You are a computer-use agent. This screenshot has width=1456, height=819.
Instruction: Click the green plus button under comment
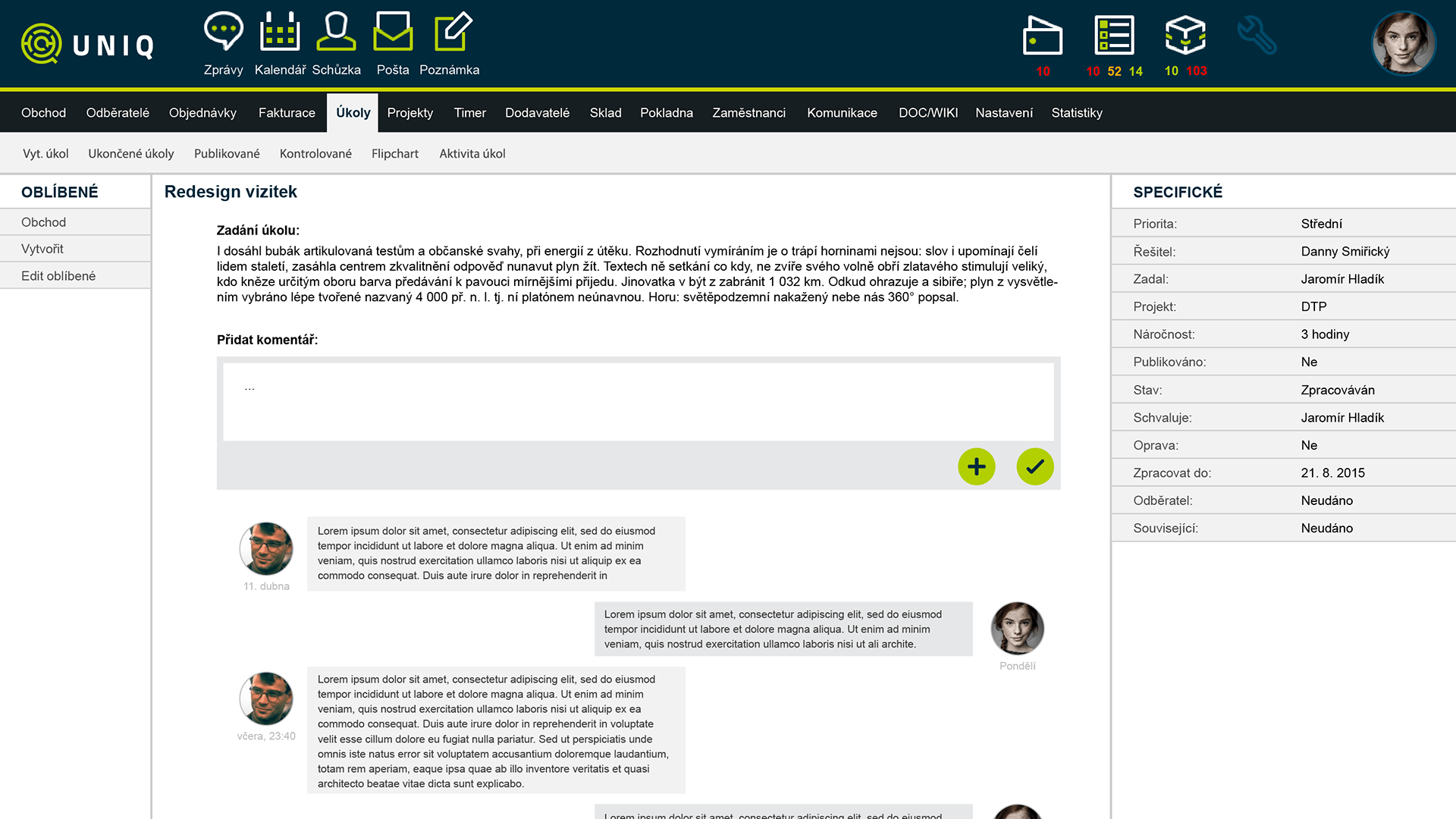click(x=976, y=466)
